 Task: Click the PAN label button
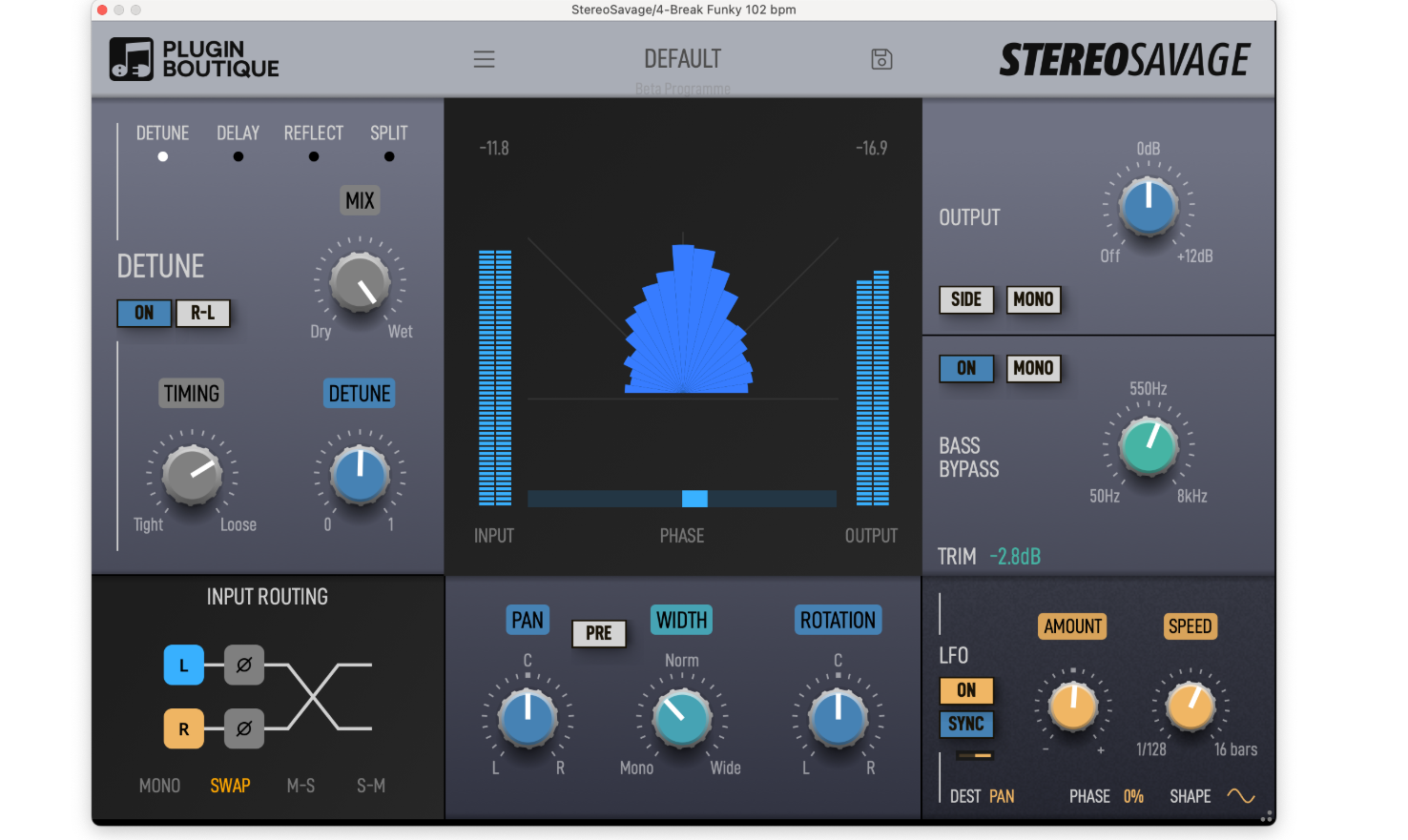tap(528, 620)
